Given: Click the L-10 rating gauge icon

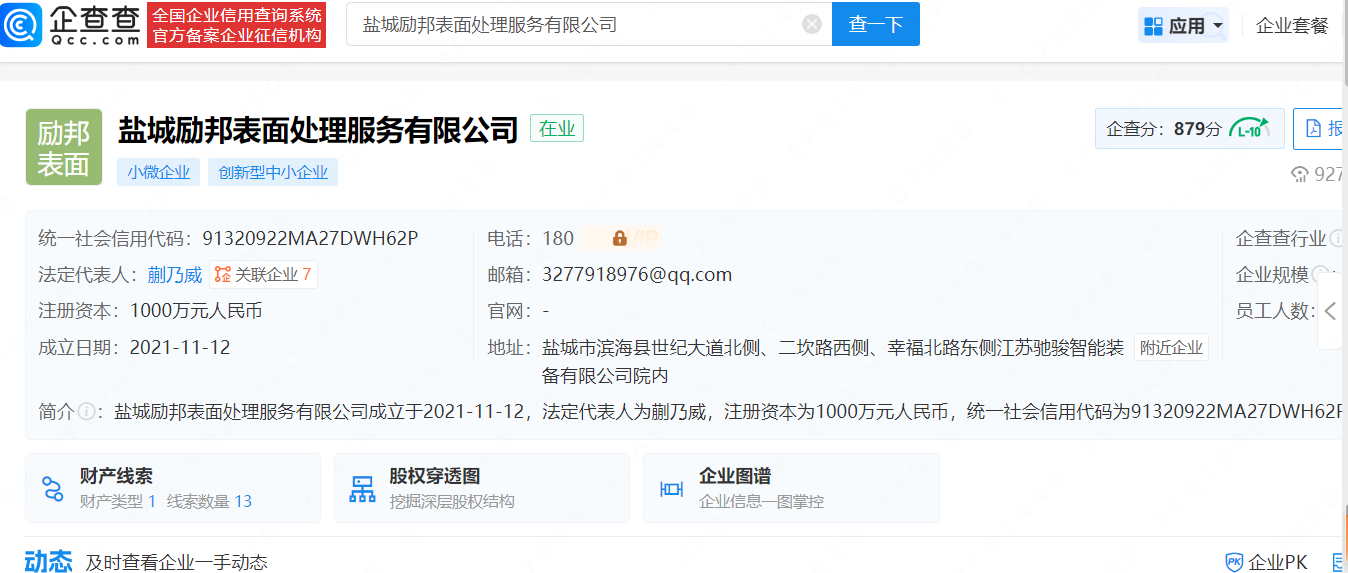Looking at the screenshot, I should point(1250,129).
